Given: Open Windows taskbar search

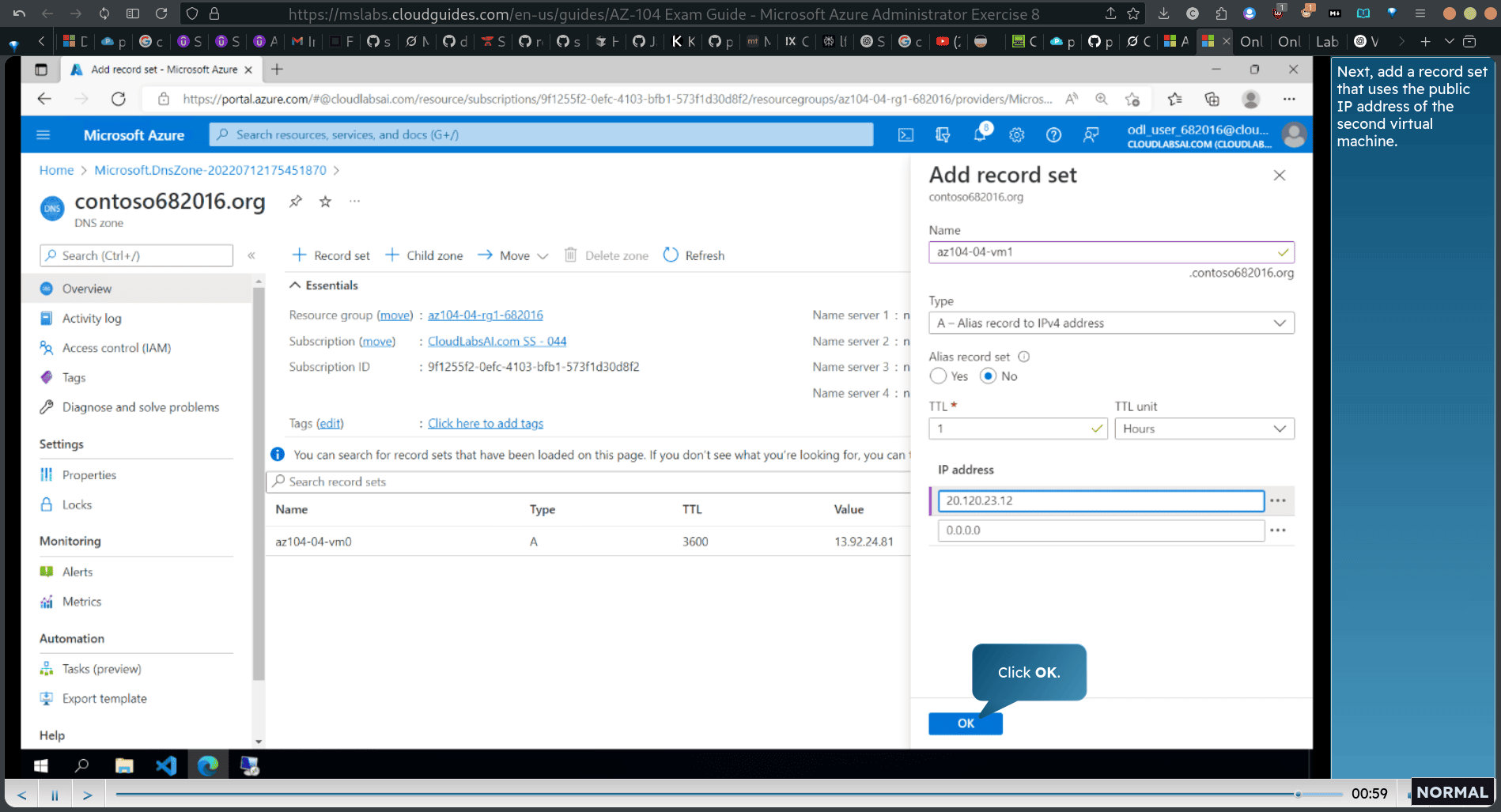Looking at the screenshot, I should point(81,765).
